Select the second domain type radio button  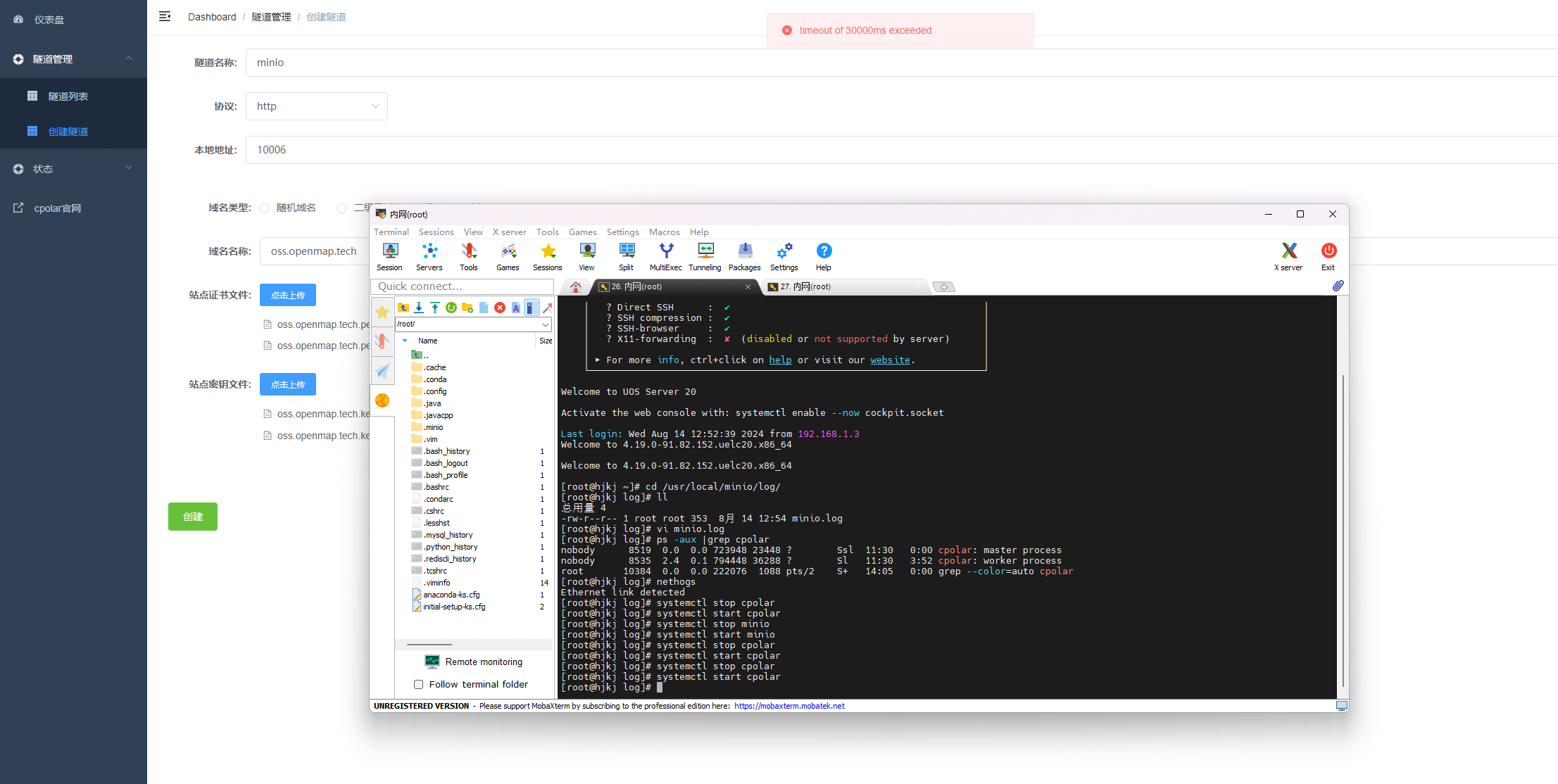[x=342, y=208]
